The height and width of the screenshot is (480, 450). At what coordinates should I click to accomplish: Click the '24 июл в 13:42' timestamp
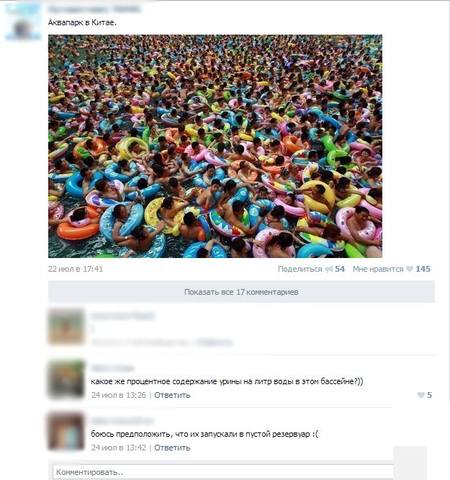(119, 448)
